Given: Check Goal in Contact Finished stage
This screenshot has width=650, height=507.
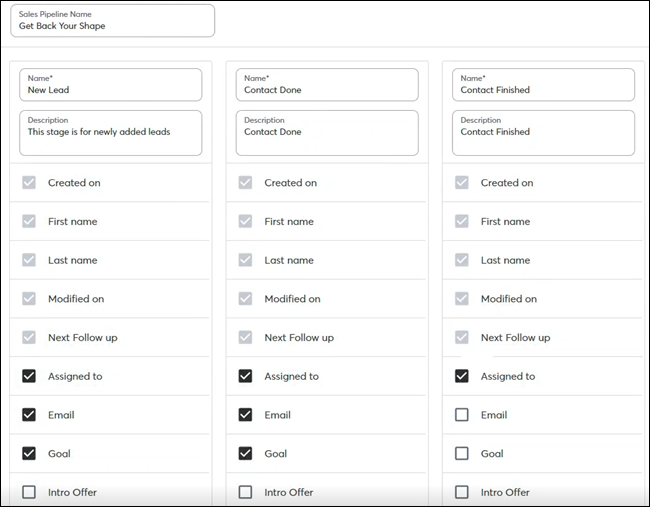Looking at the screenshot, I should 462,453.
